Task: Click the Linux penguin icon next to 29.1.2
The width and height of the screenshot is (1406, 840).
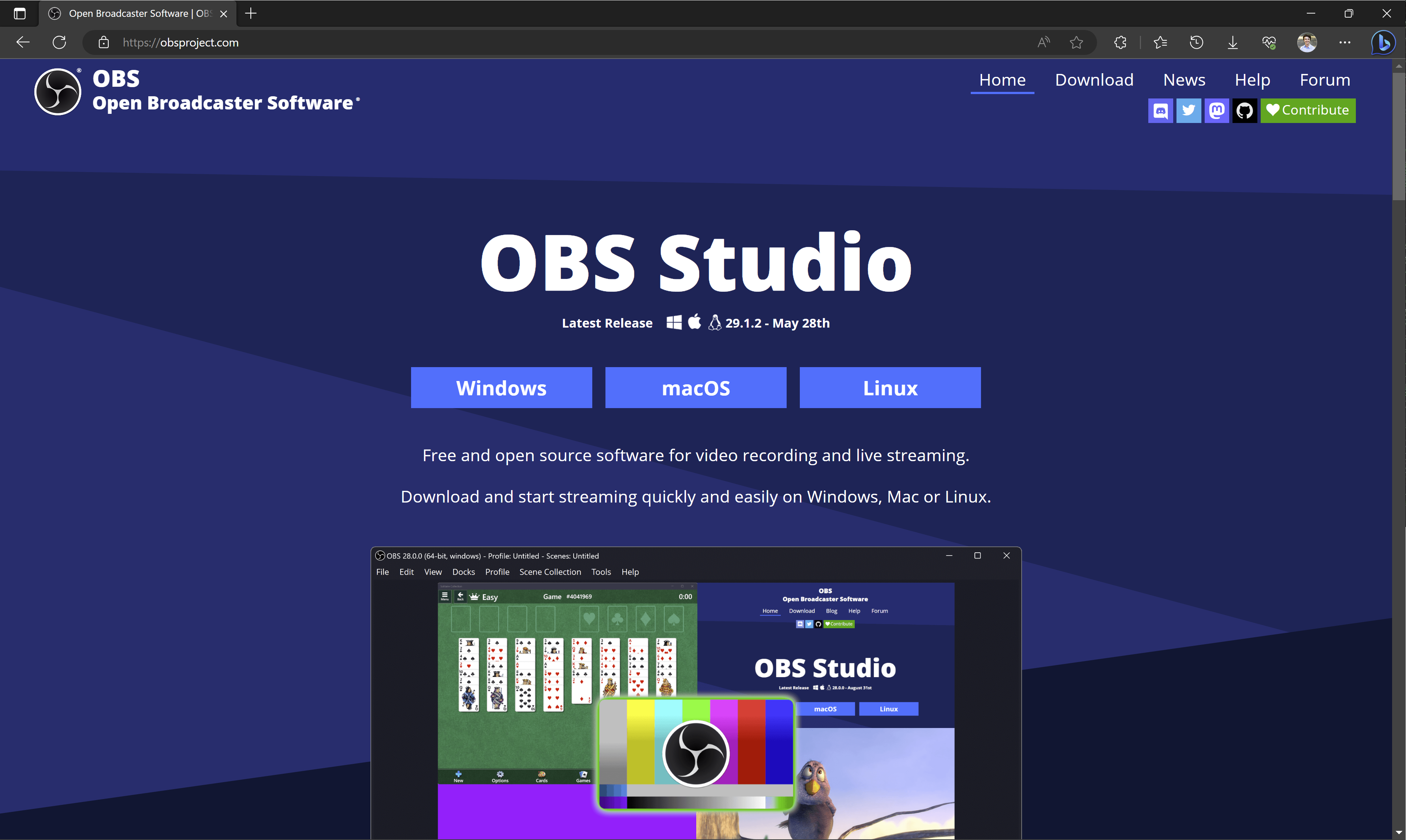Action: [714, 322]
